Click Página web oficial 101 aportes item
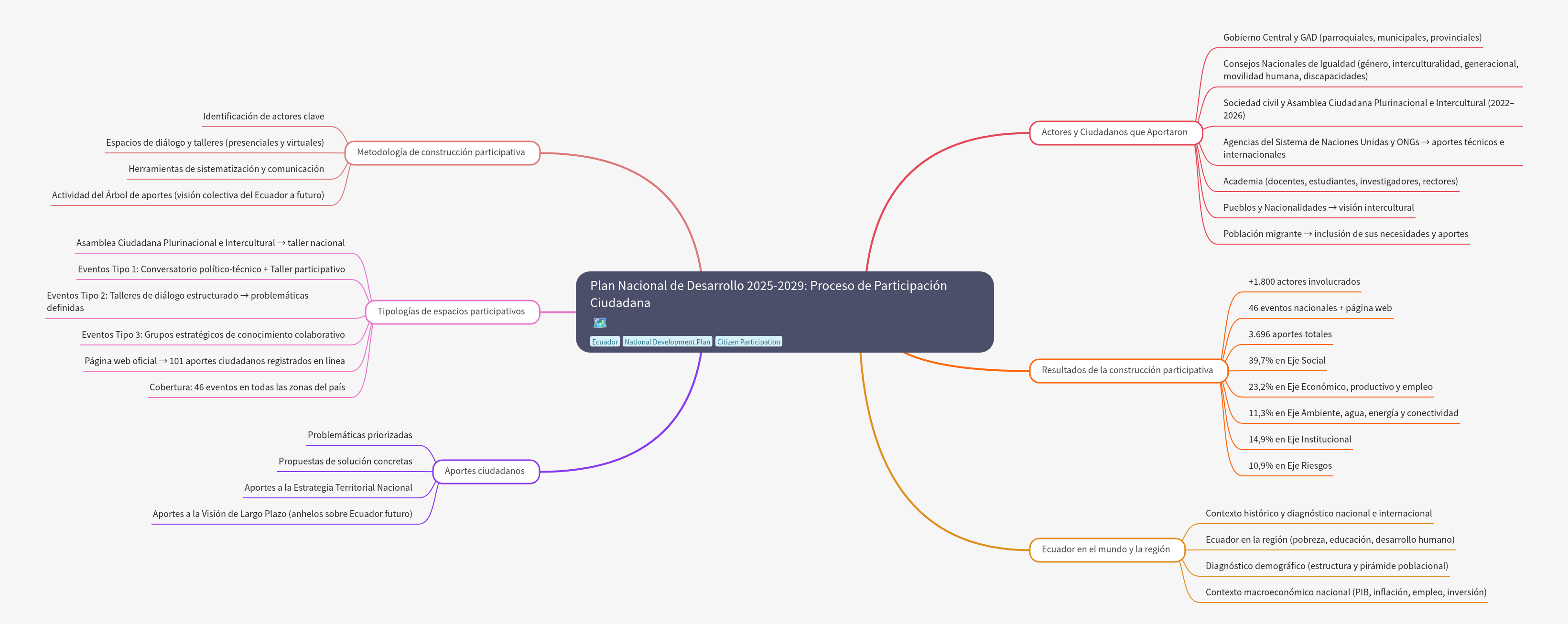Screen dimensions: 1568x624 click(x=214, y=361)
